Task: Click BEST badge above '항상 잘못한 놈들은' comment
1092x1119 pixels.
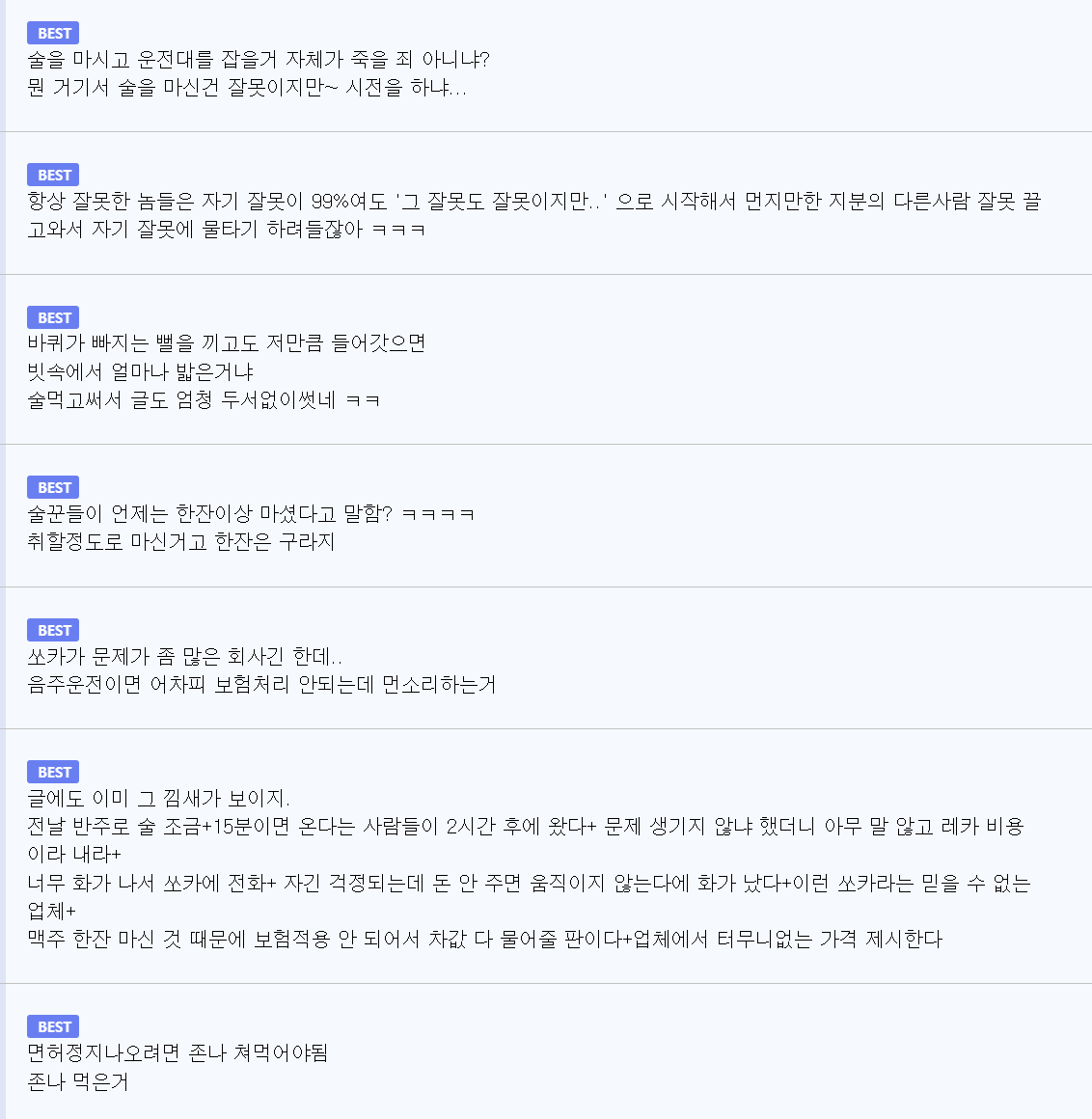Action: (x=53, y=176)
